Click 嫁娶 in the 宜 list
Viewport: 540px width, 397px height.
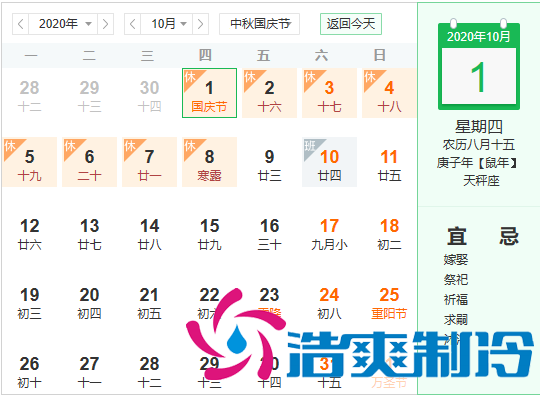(456, 260)
